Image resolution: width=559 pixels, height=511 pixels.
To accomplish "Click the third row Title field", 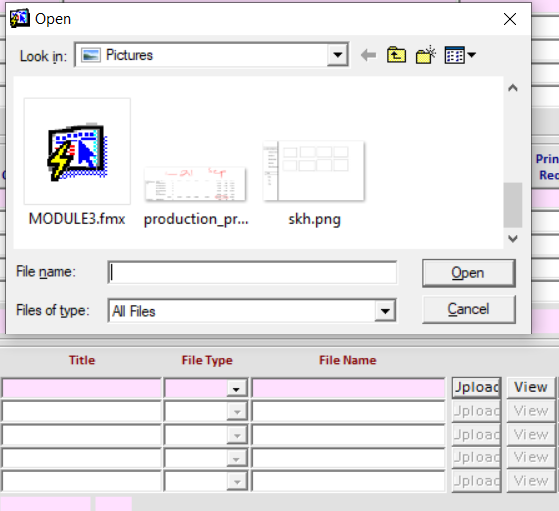I will [82, 435].
